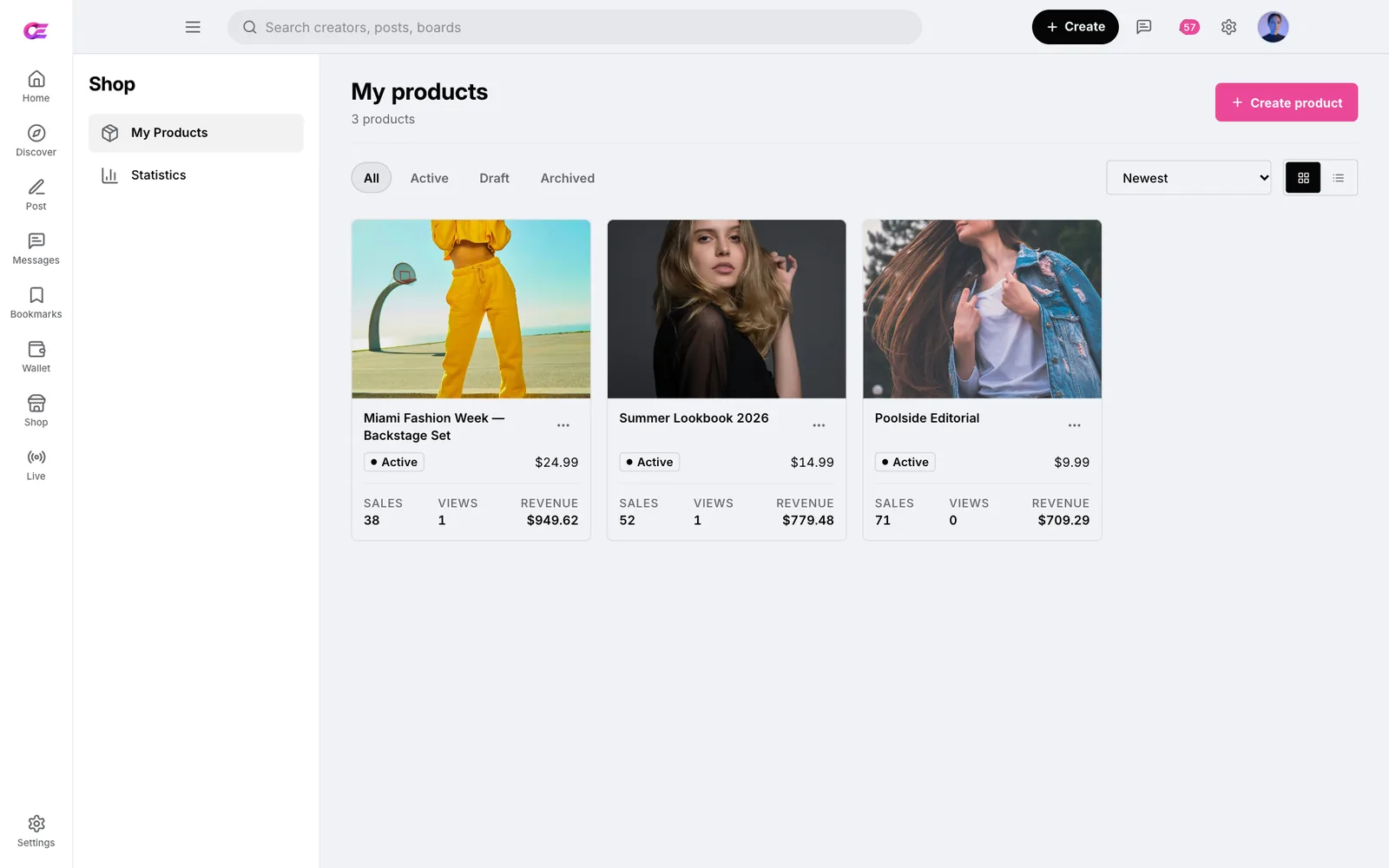The height and width of the screenshot is (868, 1389).
Task: Click the $949.62 revenue value
Action: click(x=552, y=521)
